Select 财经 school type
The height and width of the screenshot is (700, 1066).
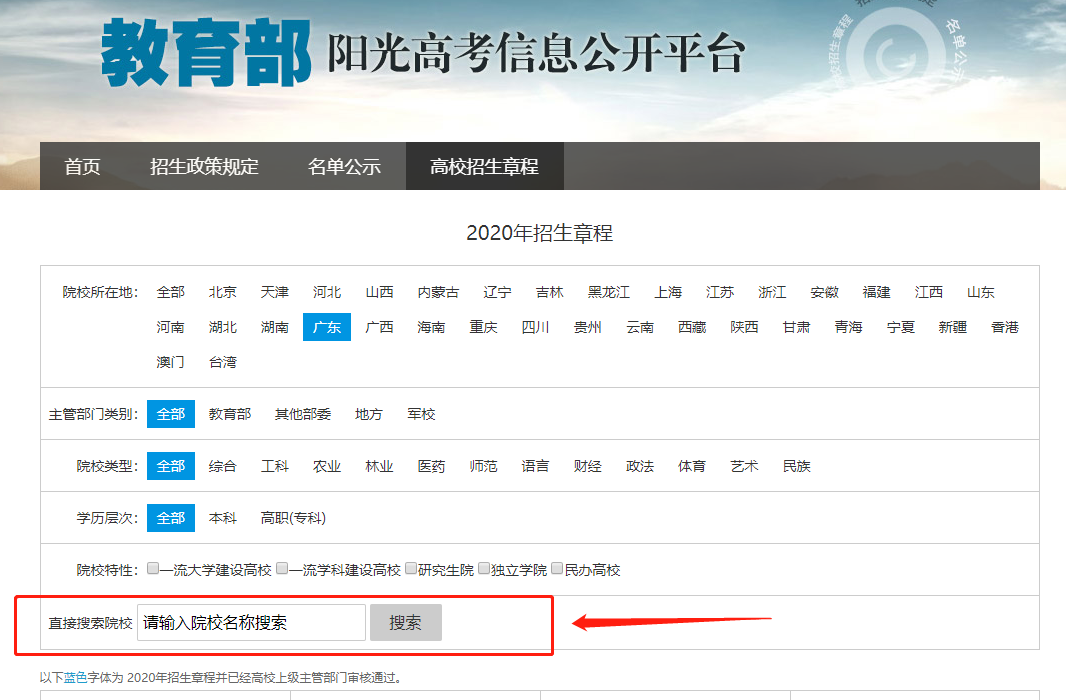(587, 466)
